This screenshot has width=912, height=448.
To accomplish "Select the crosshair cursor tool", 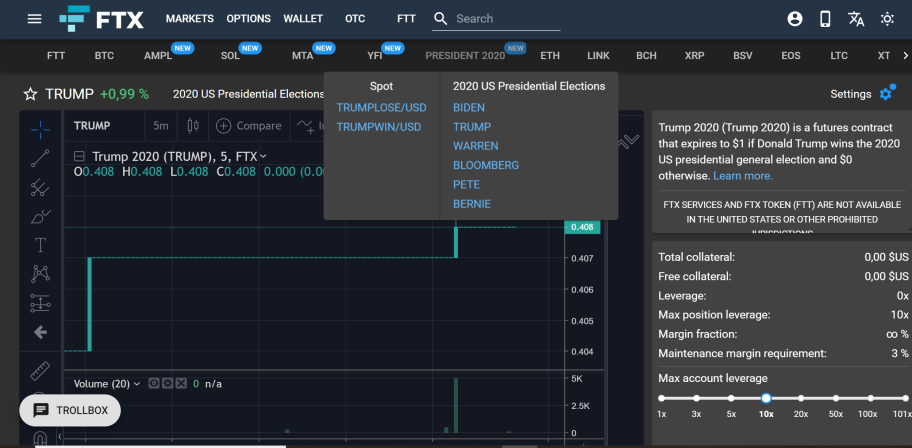I will pyautogui.click(x=40, y=129).
